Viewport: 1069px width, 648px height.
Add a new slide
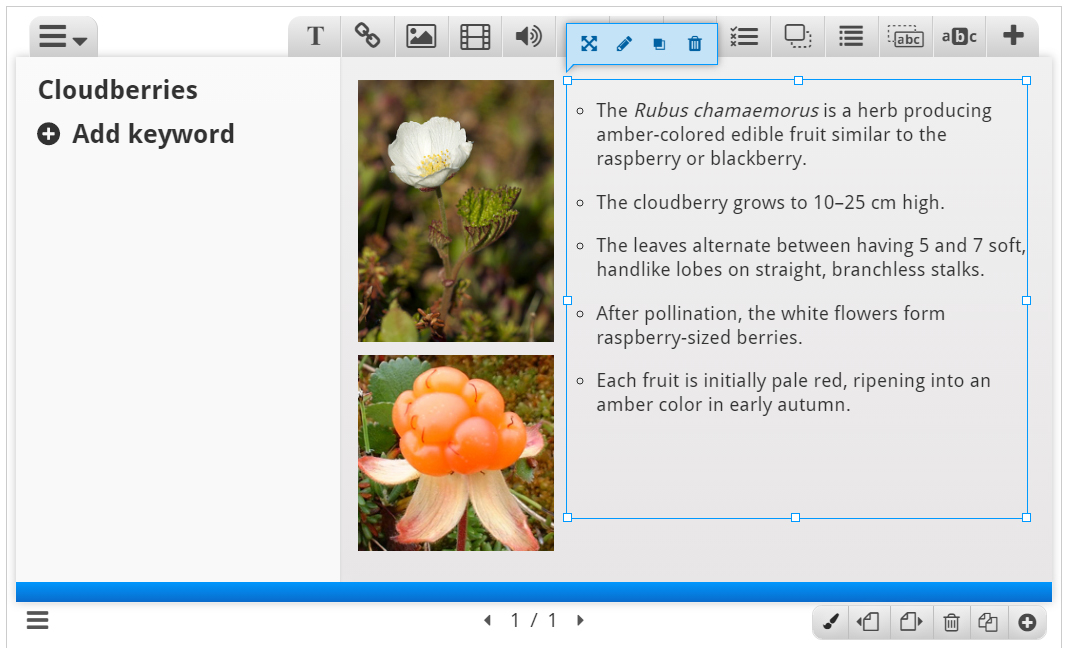(x=1027, y=622)
